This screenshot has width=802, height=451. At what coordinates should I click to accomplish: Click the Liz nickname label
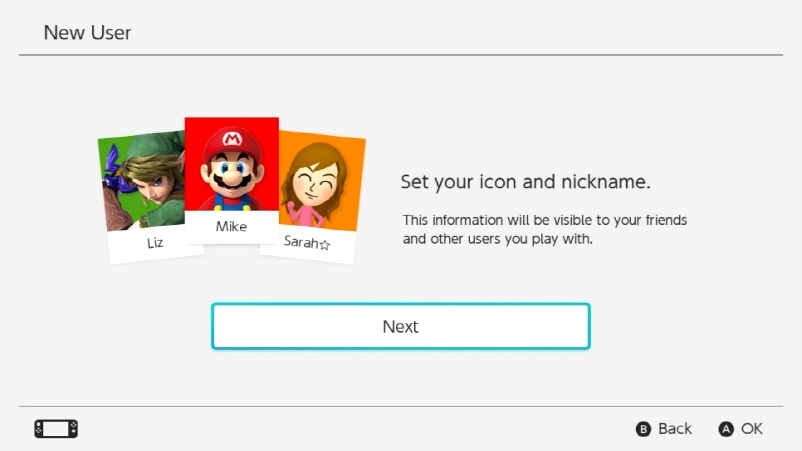pyautogui.click(x=155, y=242)
